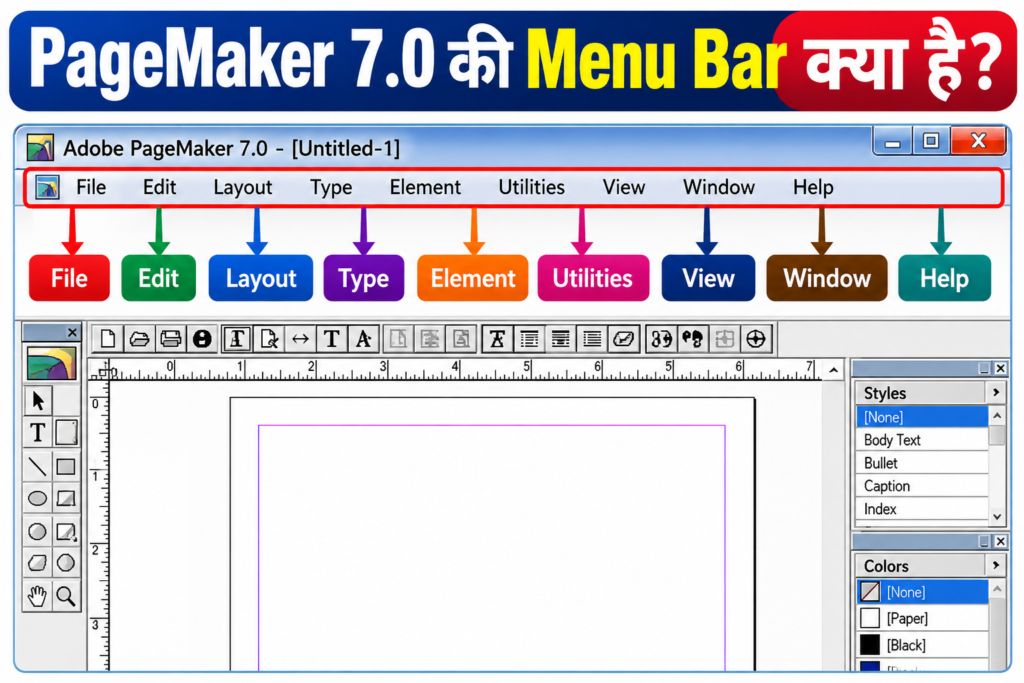Select the Pointer arrow tool in toolbox
Screen dimensions: 1024x683
click(x=37, y=400)
